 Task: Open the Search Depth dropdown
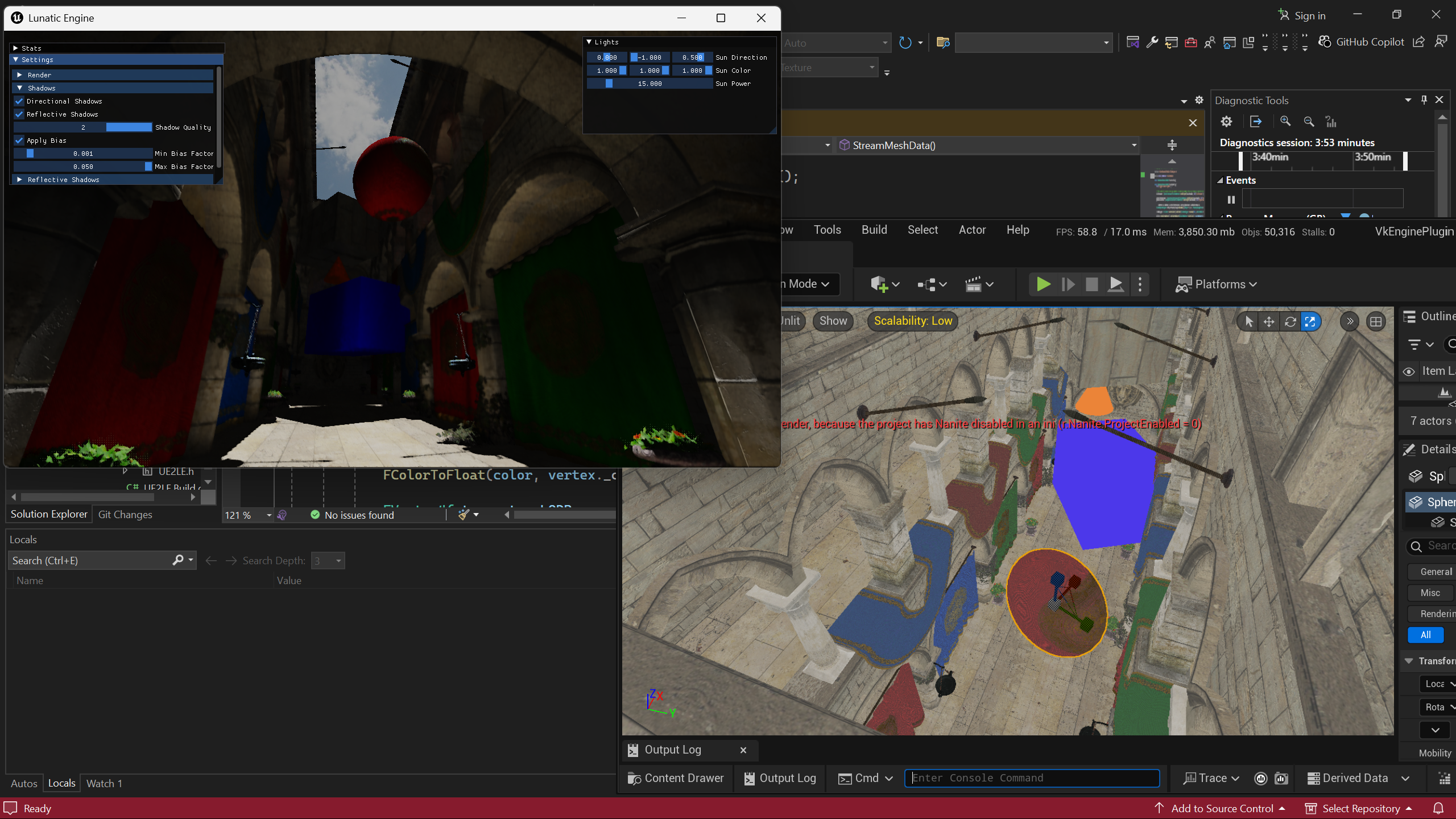328,561
